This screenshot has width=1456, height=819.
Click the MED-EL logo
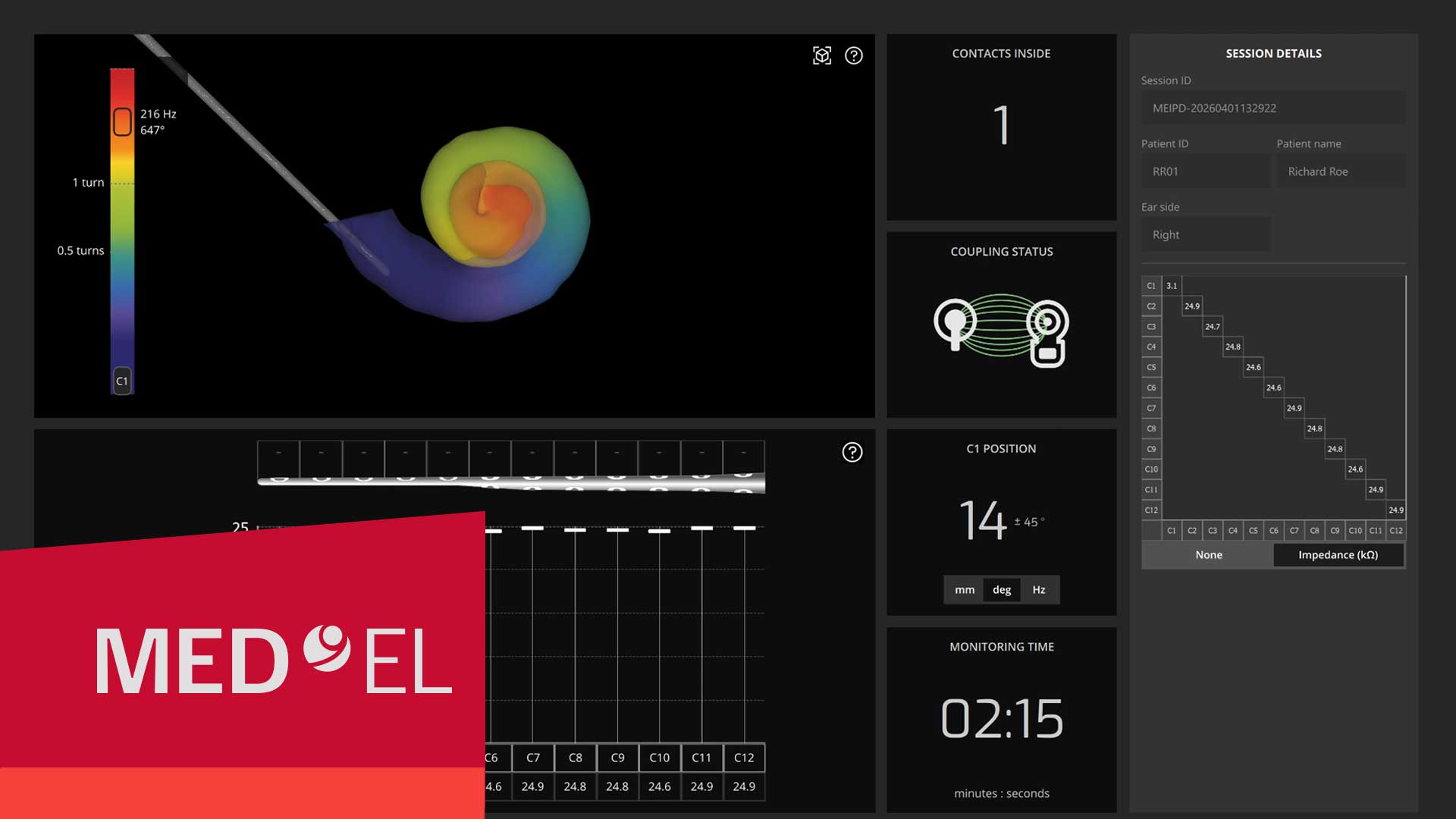click(x=275, y=659)
